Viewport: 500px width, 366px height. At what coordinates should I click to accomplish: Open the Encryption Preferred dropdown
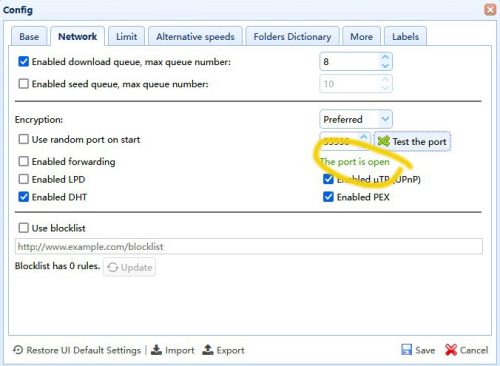(x=356, y=119)
